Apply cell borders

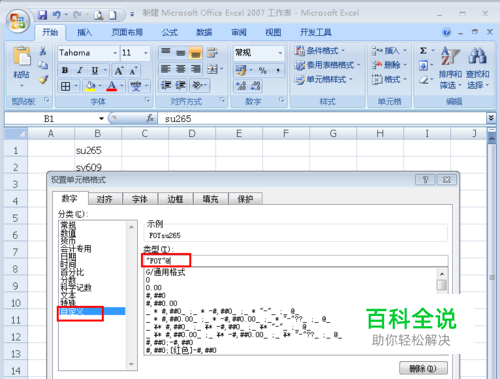click(x=65, y=86)
